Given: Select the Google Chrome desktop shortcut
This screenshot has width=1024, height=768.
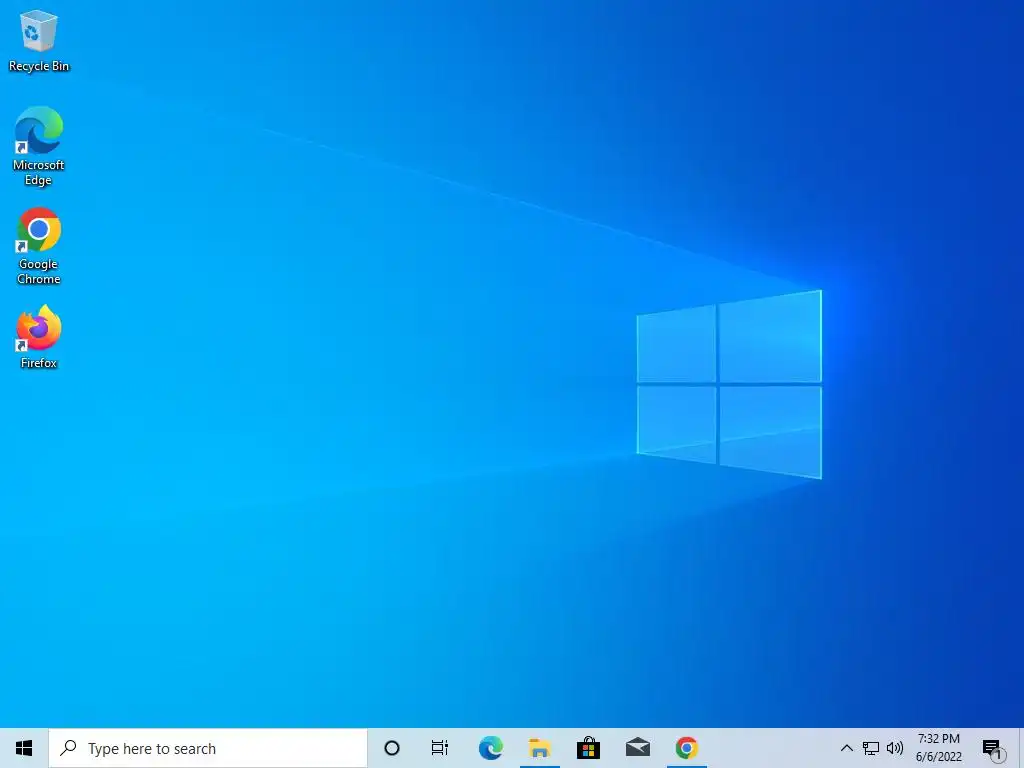Looking at the screenshot, I should [x=39, y=246].
